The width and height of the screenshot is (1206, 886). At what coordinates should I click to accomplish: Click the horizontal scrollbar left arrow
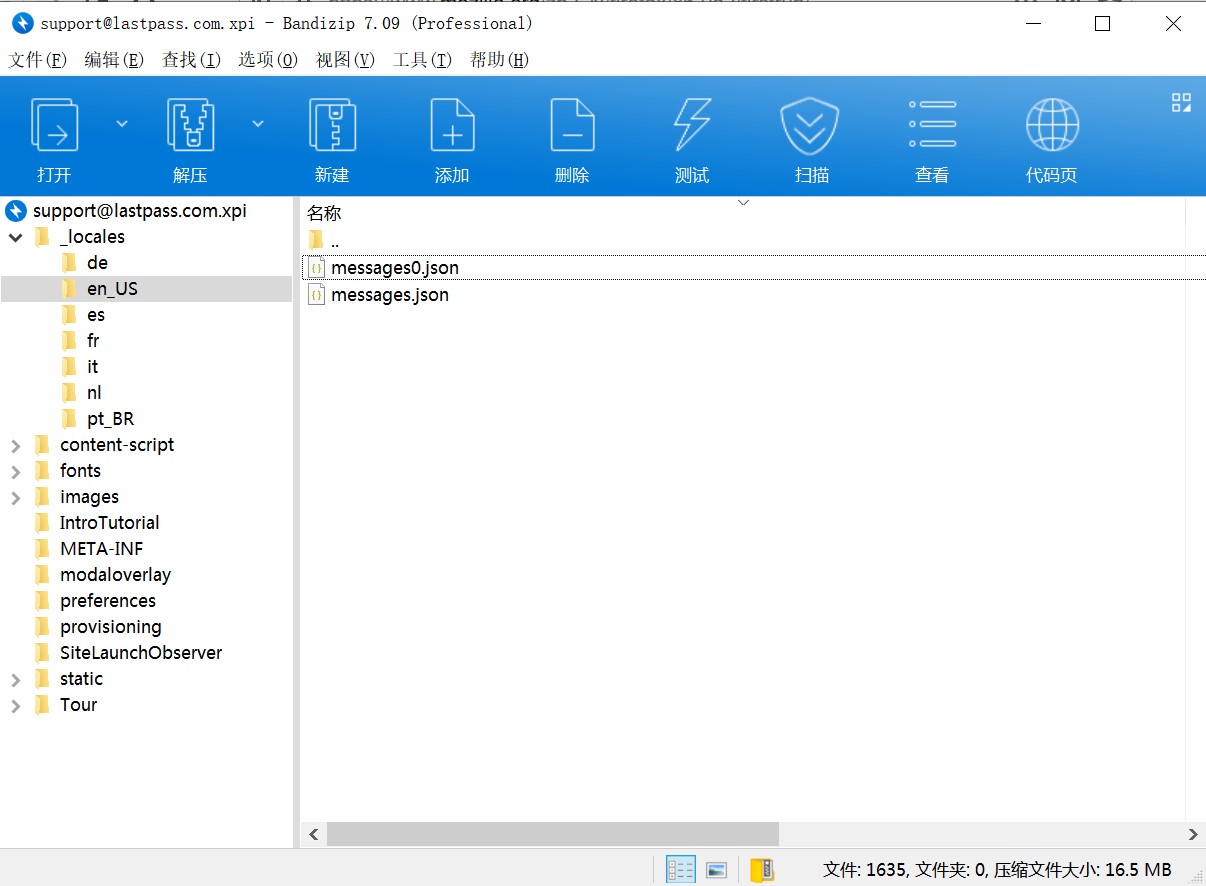pos(313,834)
